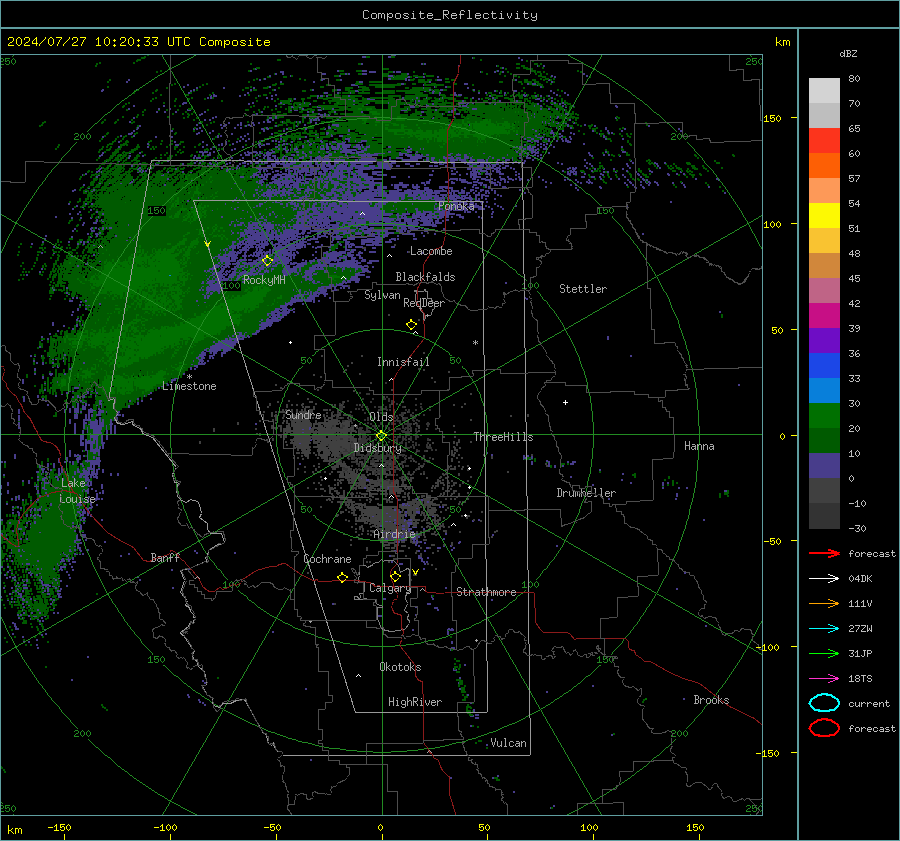
Task: Click the Banff label
Action: pyautogui.click(x=165, y=558)
